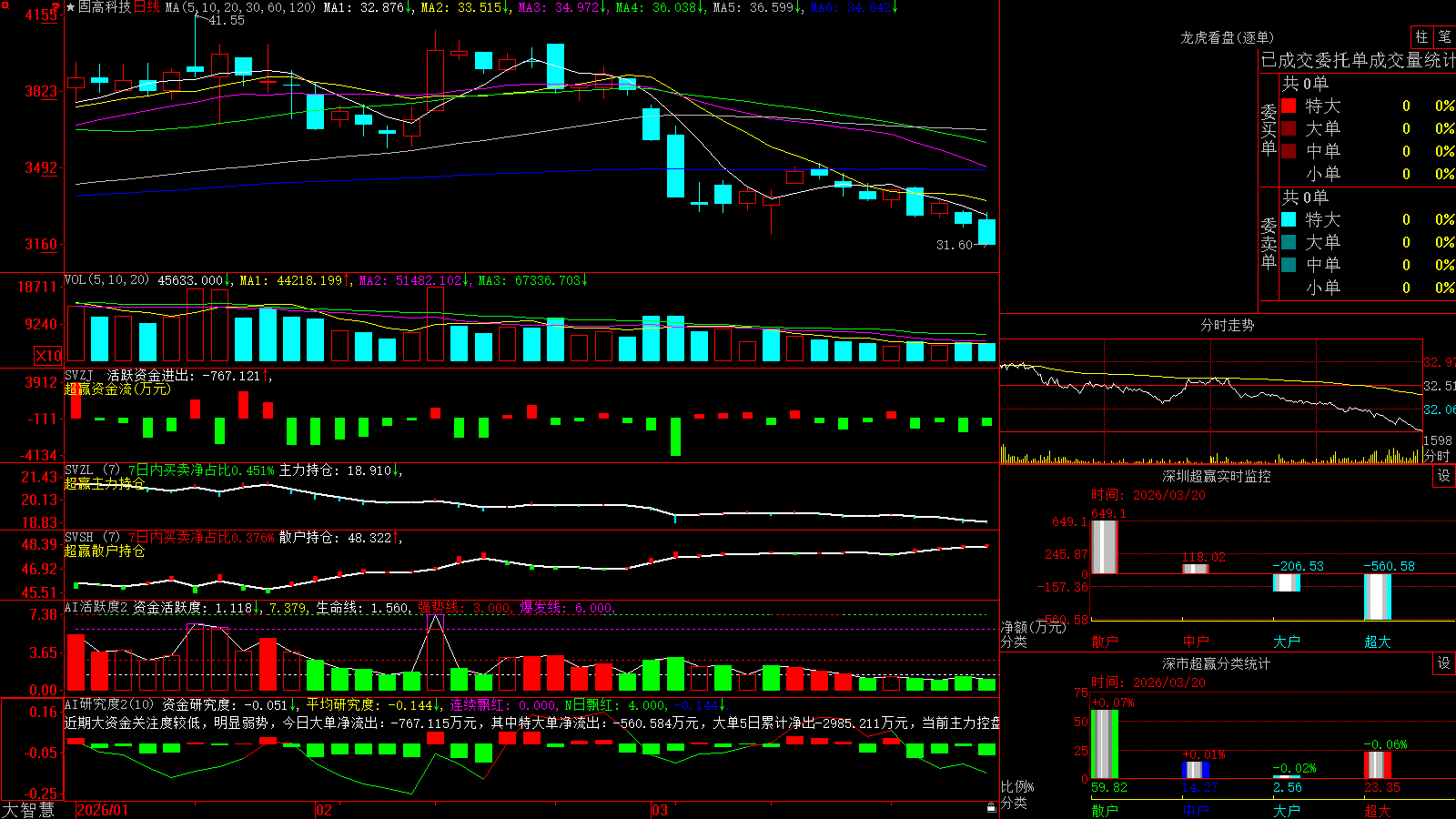Click teal 大单 swatch in 委卖单
Viewport: 1456px width, 819px height.
pos(1289,242)
